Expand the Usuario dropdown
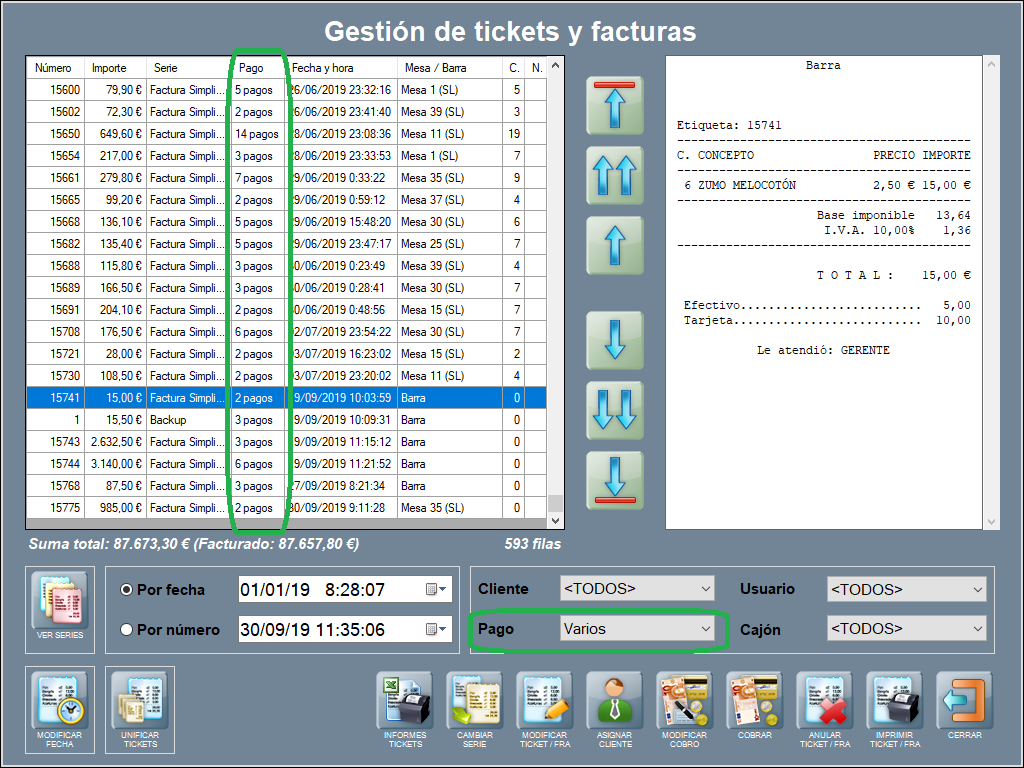1024x768 pixels. 906,590
